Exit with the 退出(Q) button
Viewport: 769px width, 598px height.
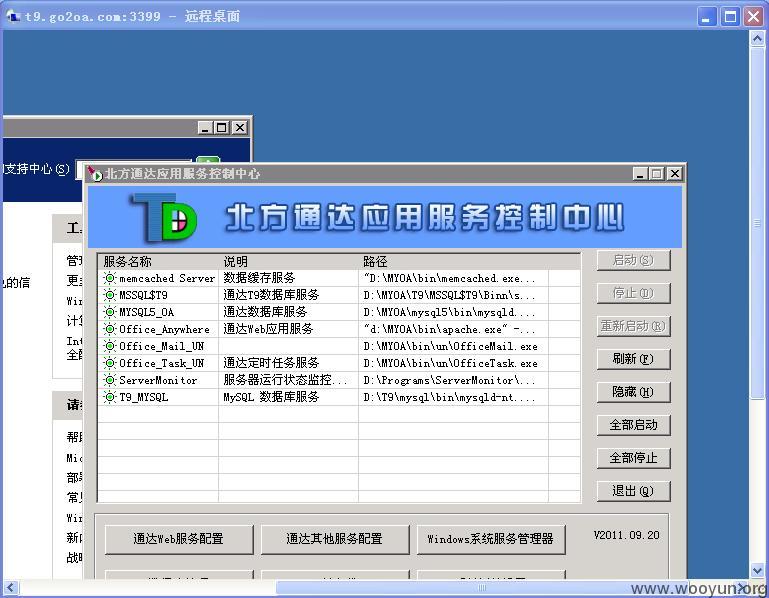click(633, 491)
